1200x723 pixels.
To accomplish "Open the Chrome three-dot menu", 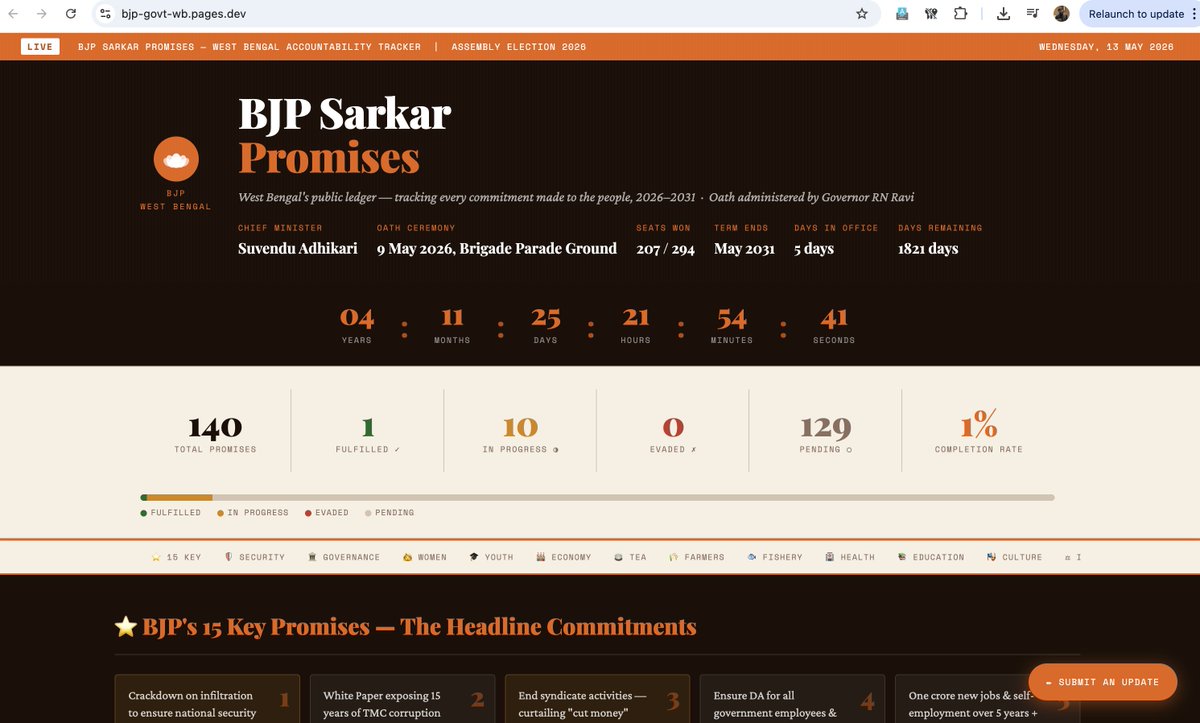I will (x=1193, y=14).
